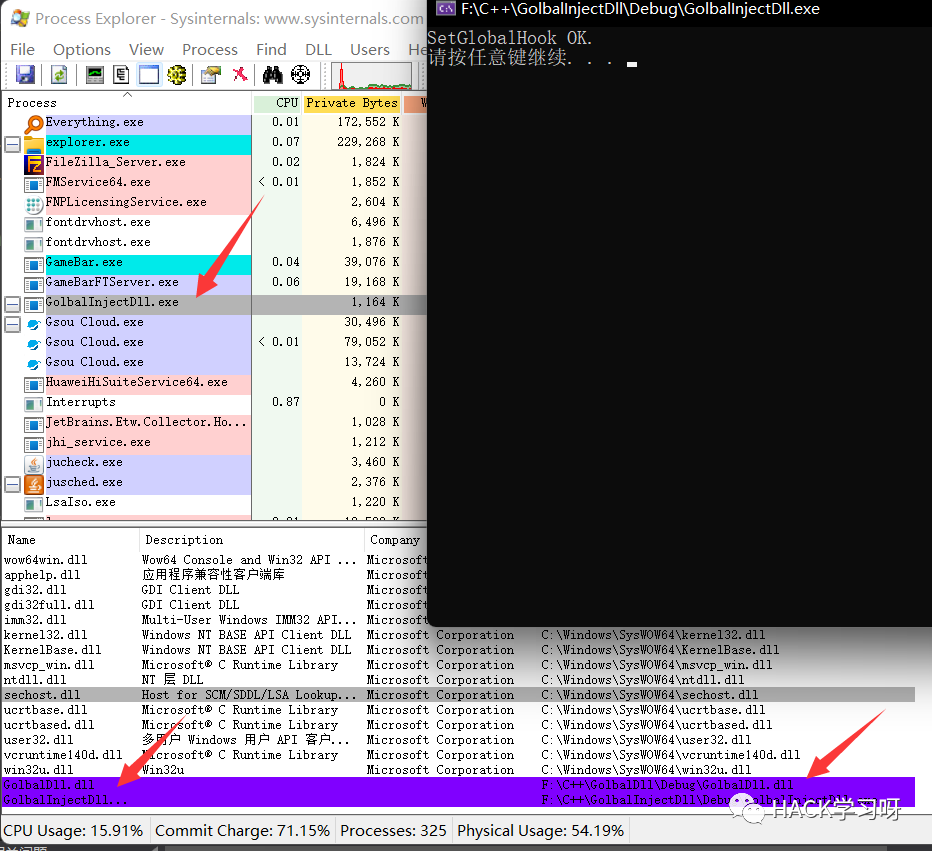Select the highlighted GolbalDll.dll row

click(458, 784)
